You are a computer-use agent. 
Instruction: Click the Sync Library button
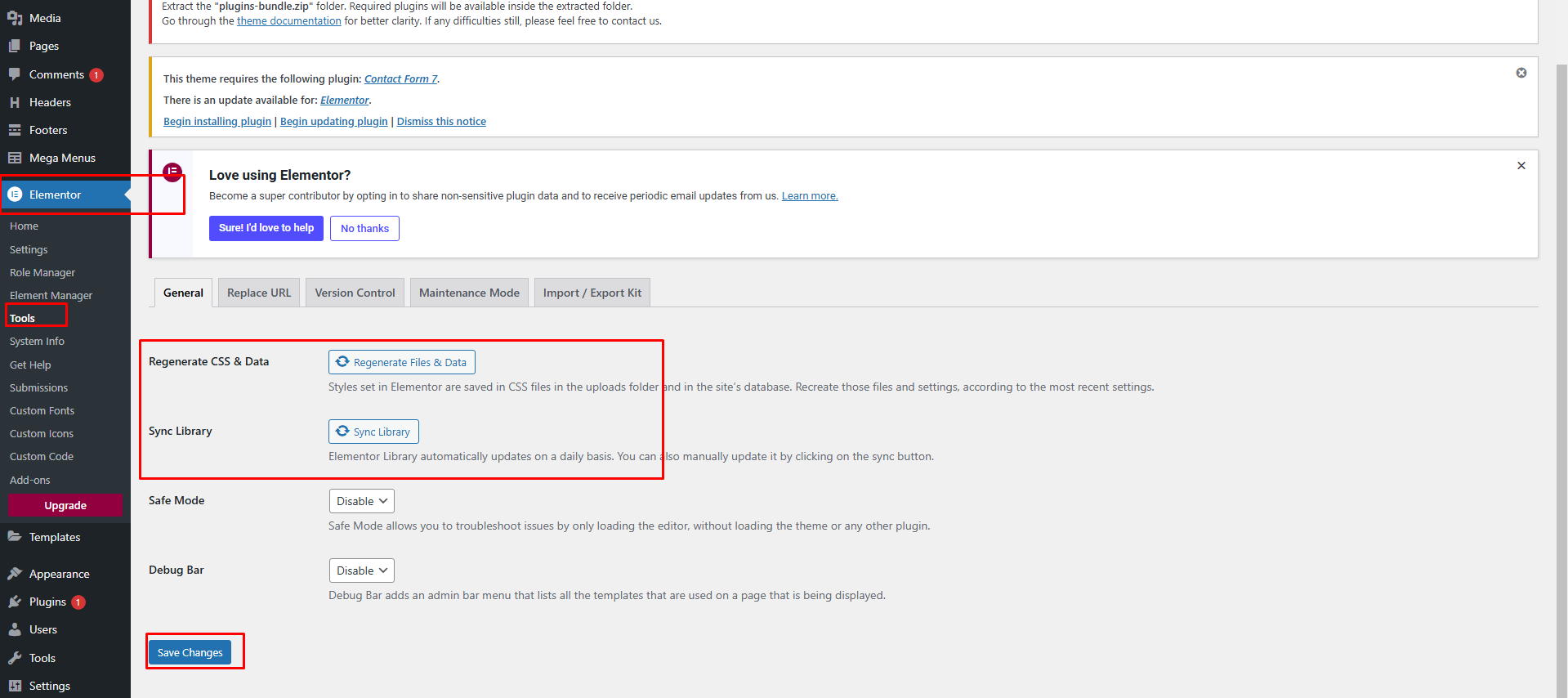pos(373,432)
